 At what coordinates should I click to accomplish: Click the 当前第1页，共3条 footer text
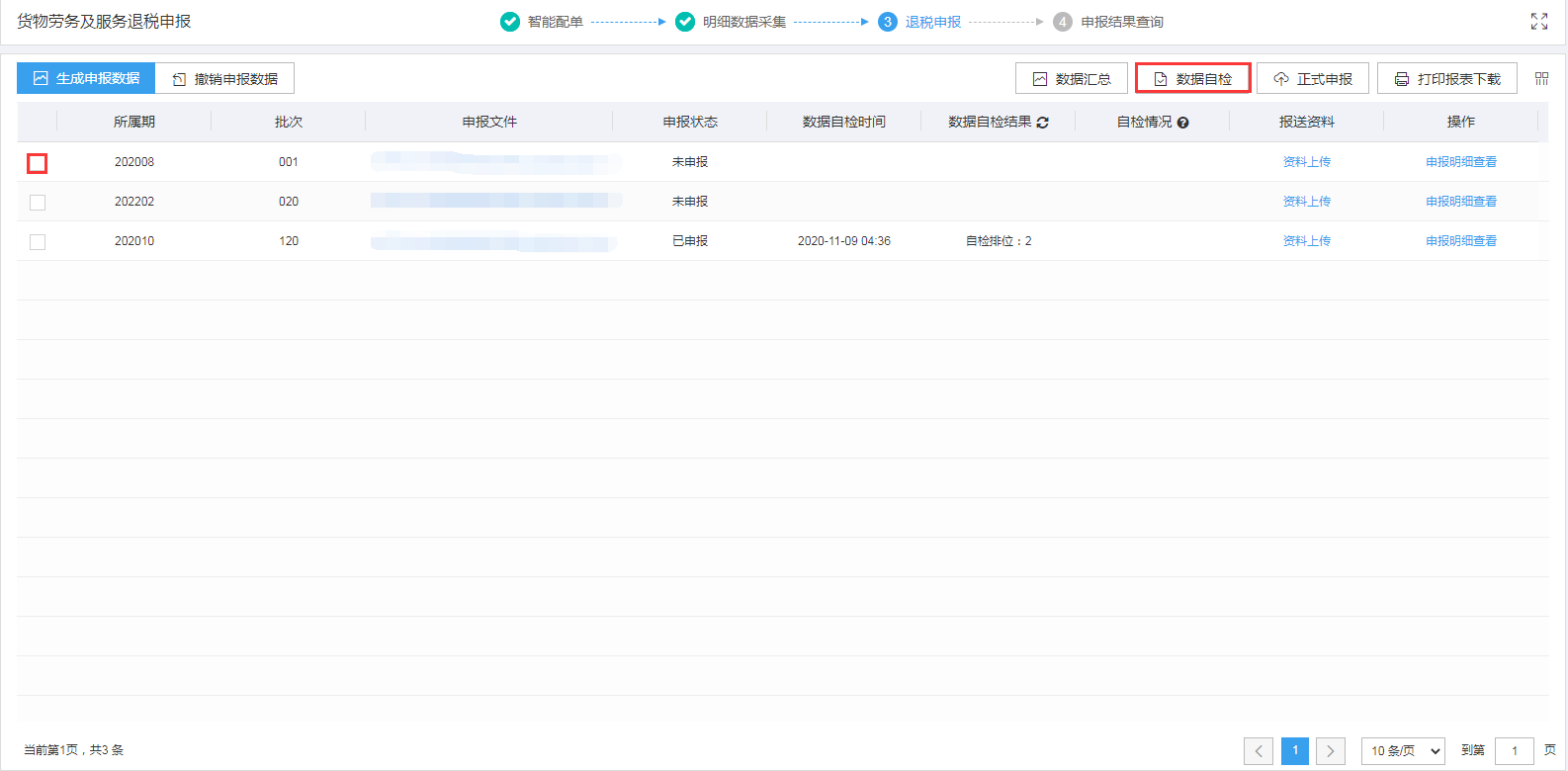pos(74,750)
